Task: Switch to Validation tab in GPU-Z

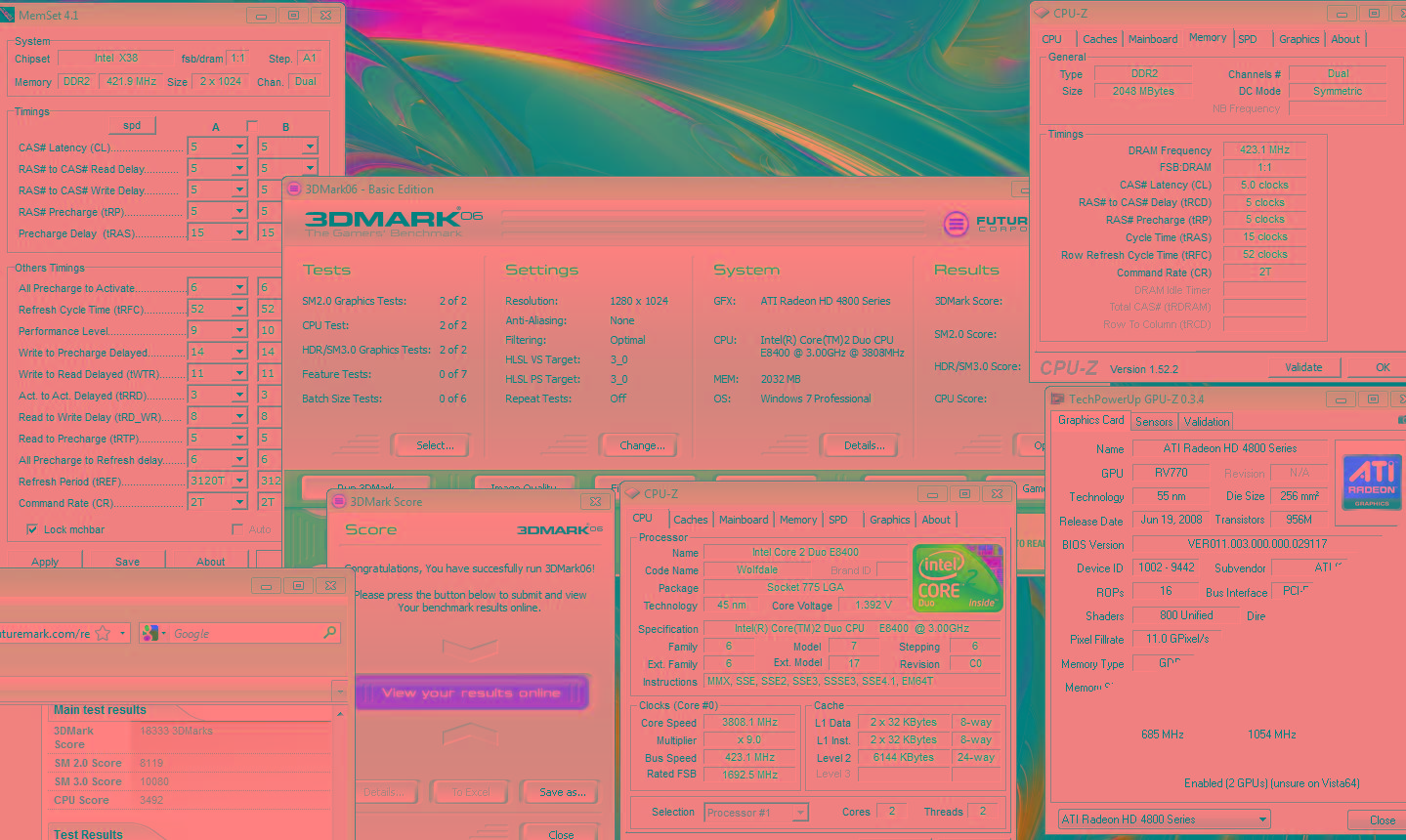Action: [1207, 422]
